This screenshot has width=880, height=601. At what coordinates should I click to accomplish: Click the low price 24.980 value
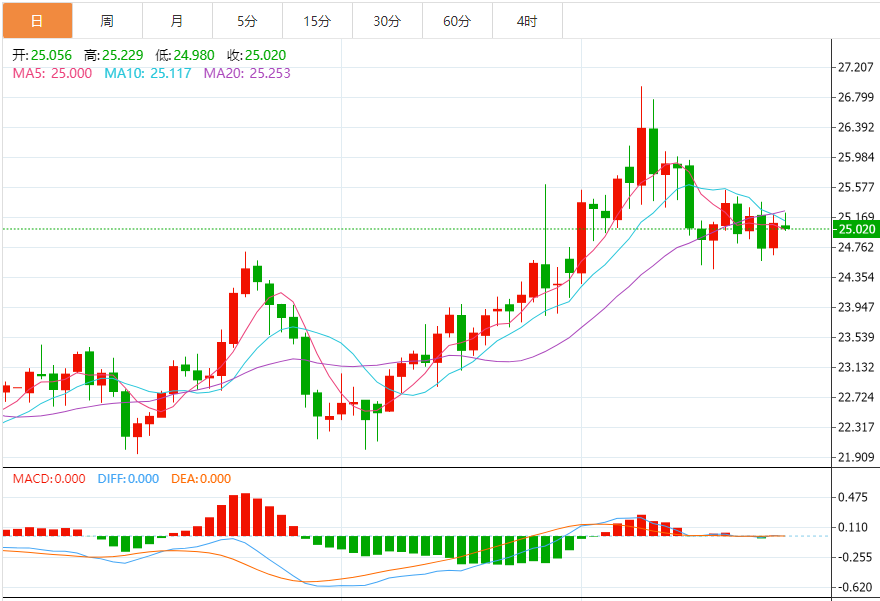[194, 55]
